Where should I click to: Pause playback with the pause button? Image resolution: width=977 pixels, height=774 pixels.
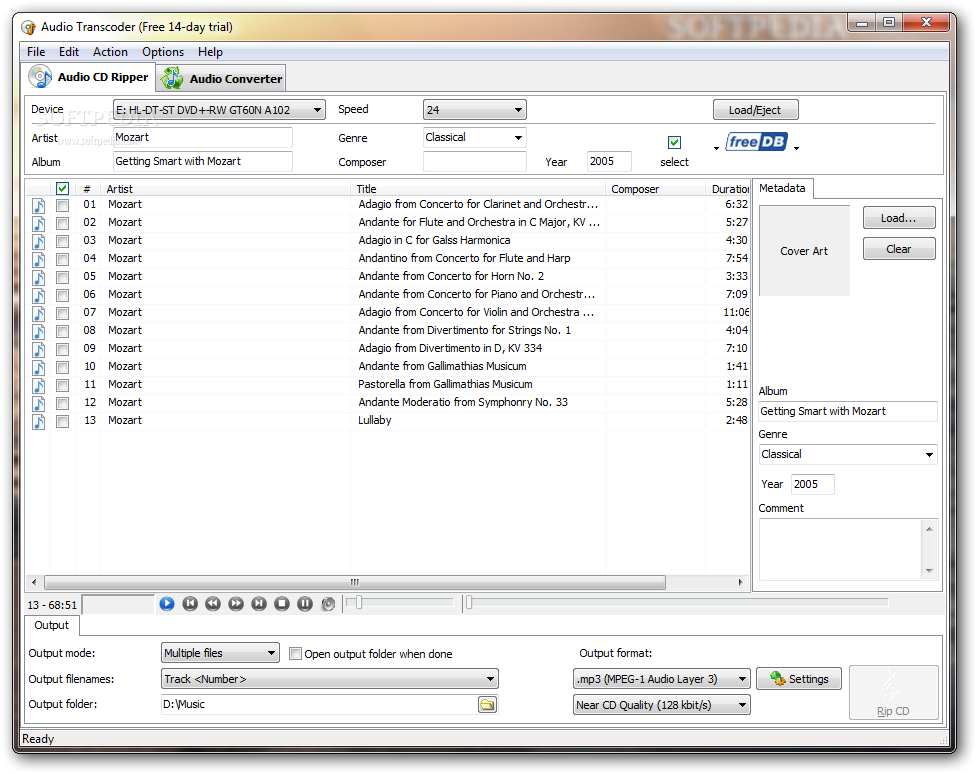tap(305, 603)
